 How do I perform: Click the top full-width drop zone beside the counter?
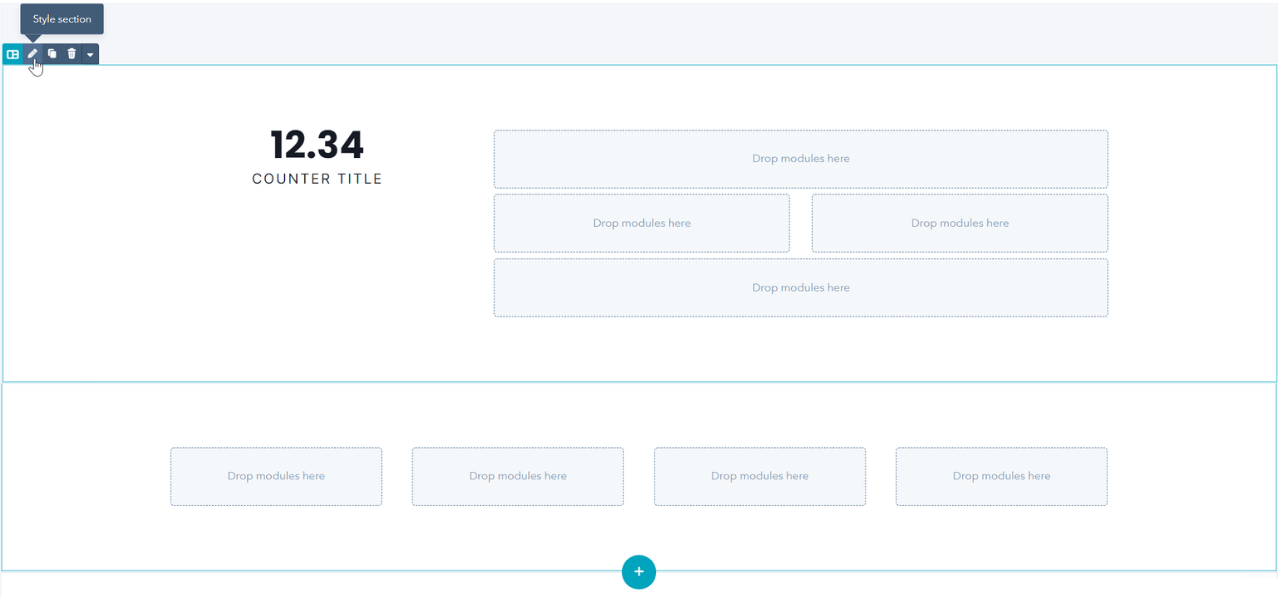801,159
